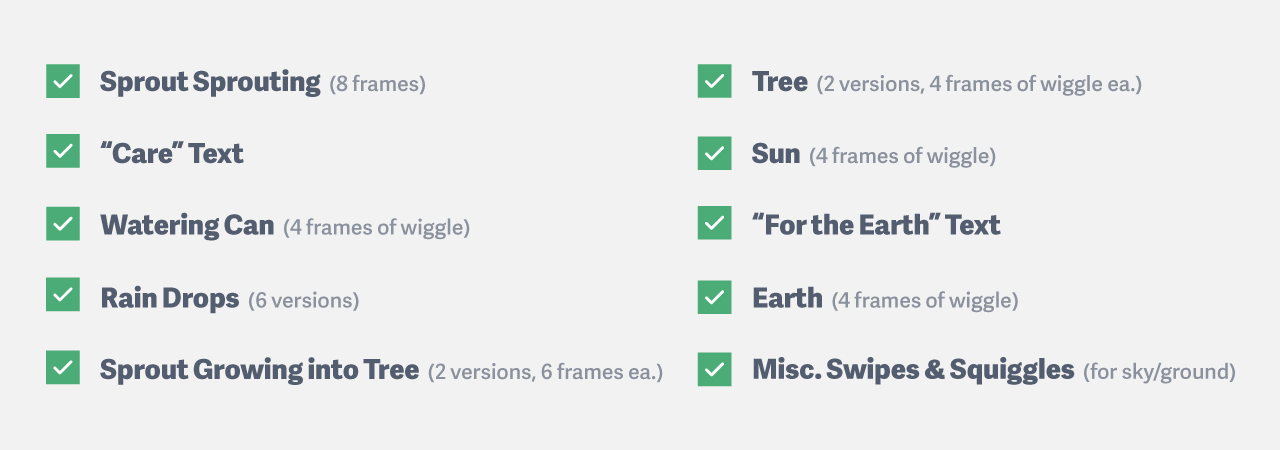
Task: Toggle the Rain Drops checkbox
Action: 63,296
